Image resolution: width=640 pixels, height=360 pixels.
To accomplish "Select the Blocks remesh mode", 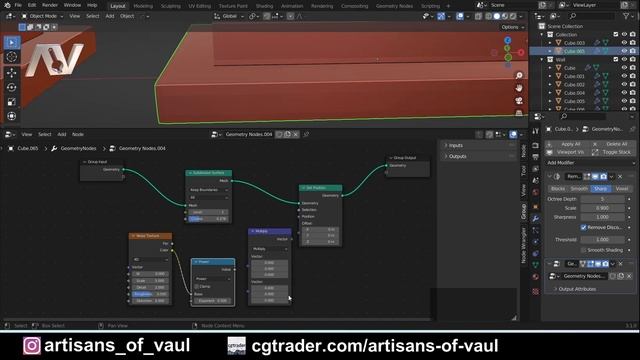I will pos(558,189).
